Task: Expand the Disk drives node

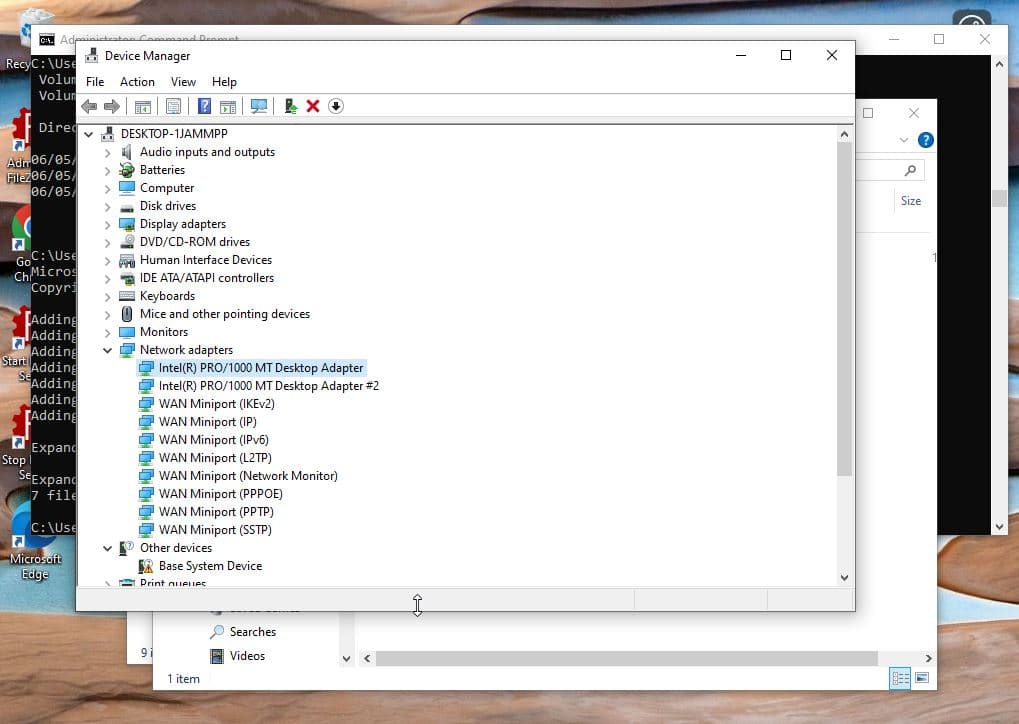Action: coord(108,206)
